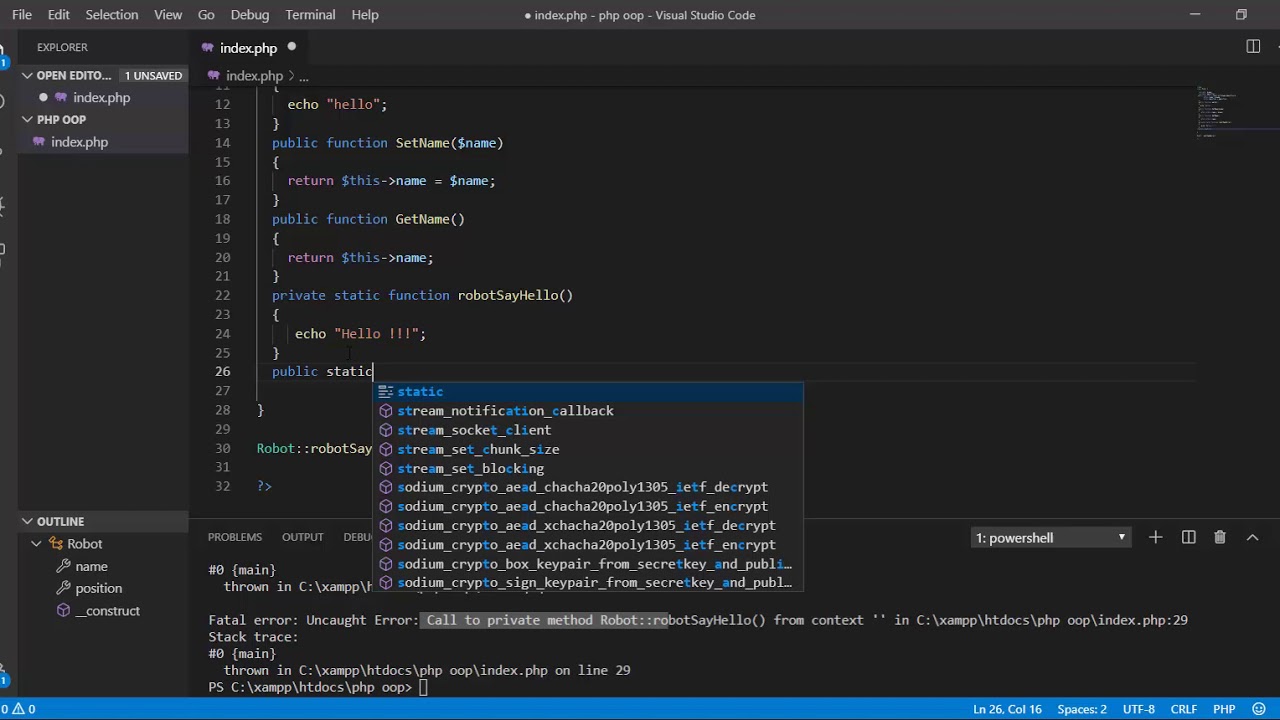Pick the stream_set_blocking suggestion
The height and width of the screenshot is (720, 1280).
pos(589,468)
